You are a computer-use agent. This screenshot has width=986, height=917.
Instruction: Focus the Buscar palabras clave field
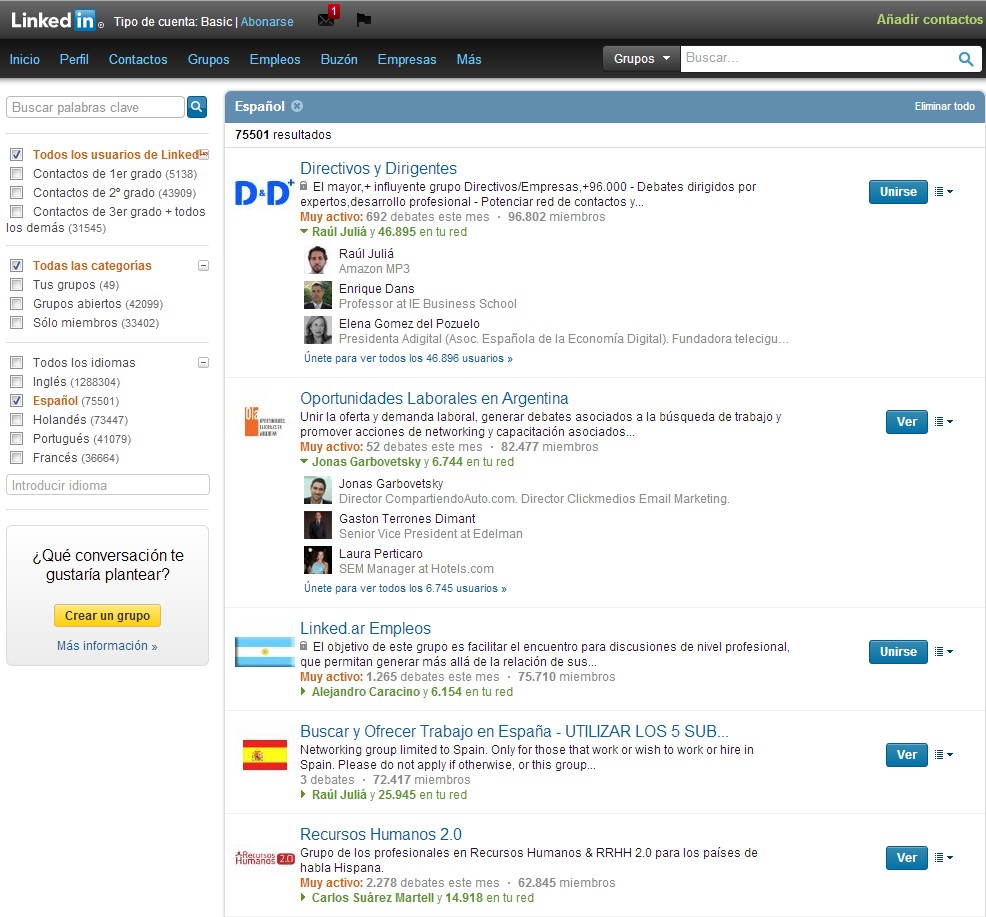click(x=96, y=107)
